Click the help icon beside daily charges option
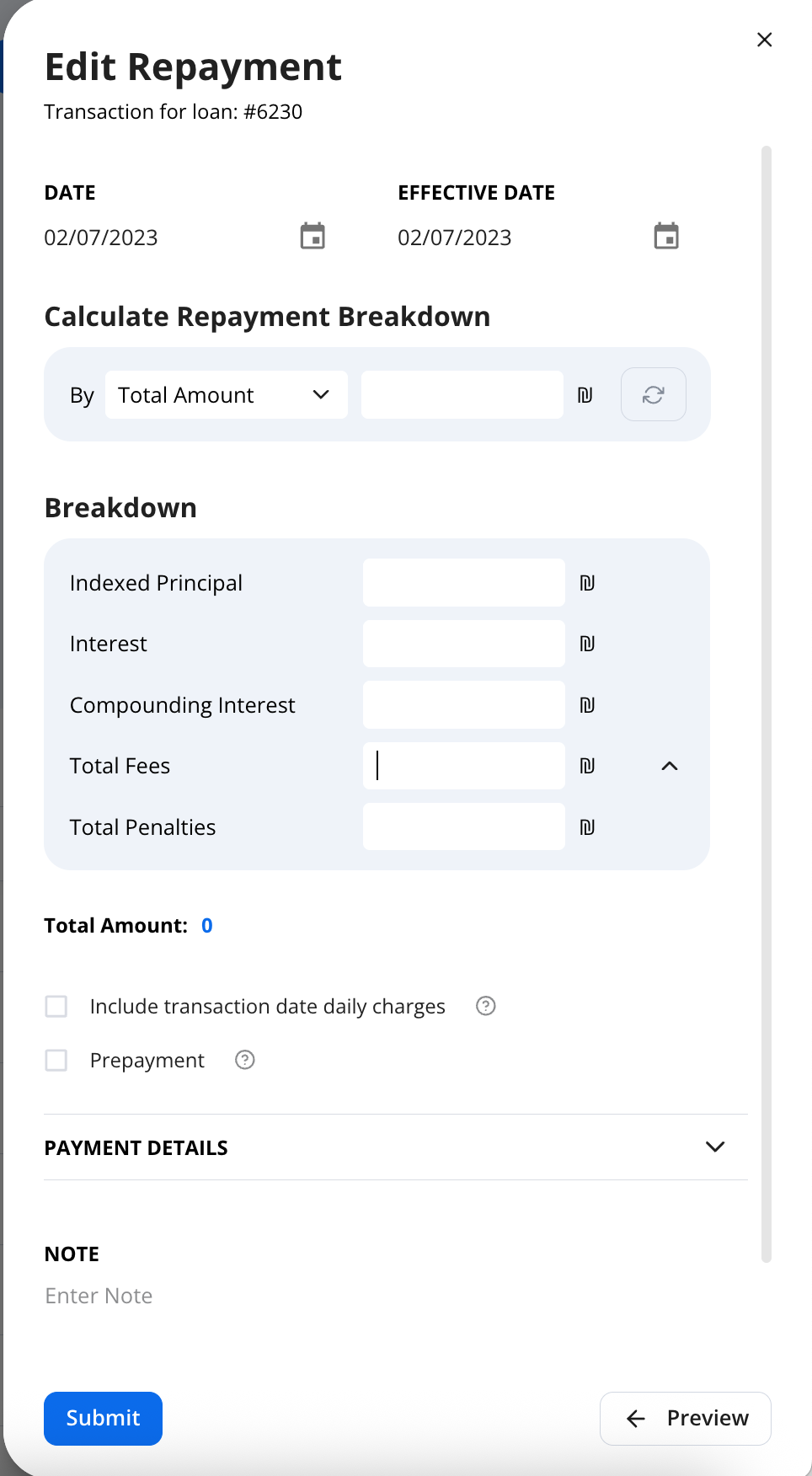 (485, 1006)
